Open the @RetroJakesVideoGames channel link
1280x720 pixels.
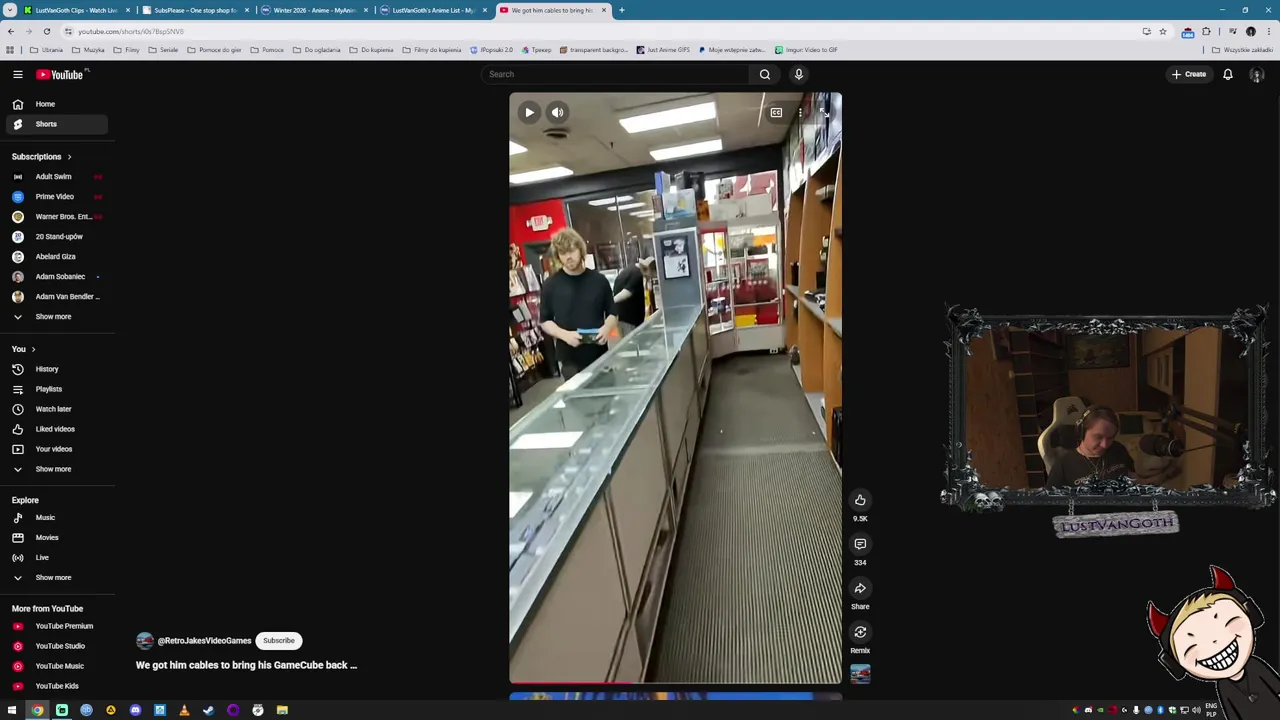204,640
